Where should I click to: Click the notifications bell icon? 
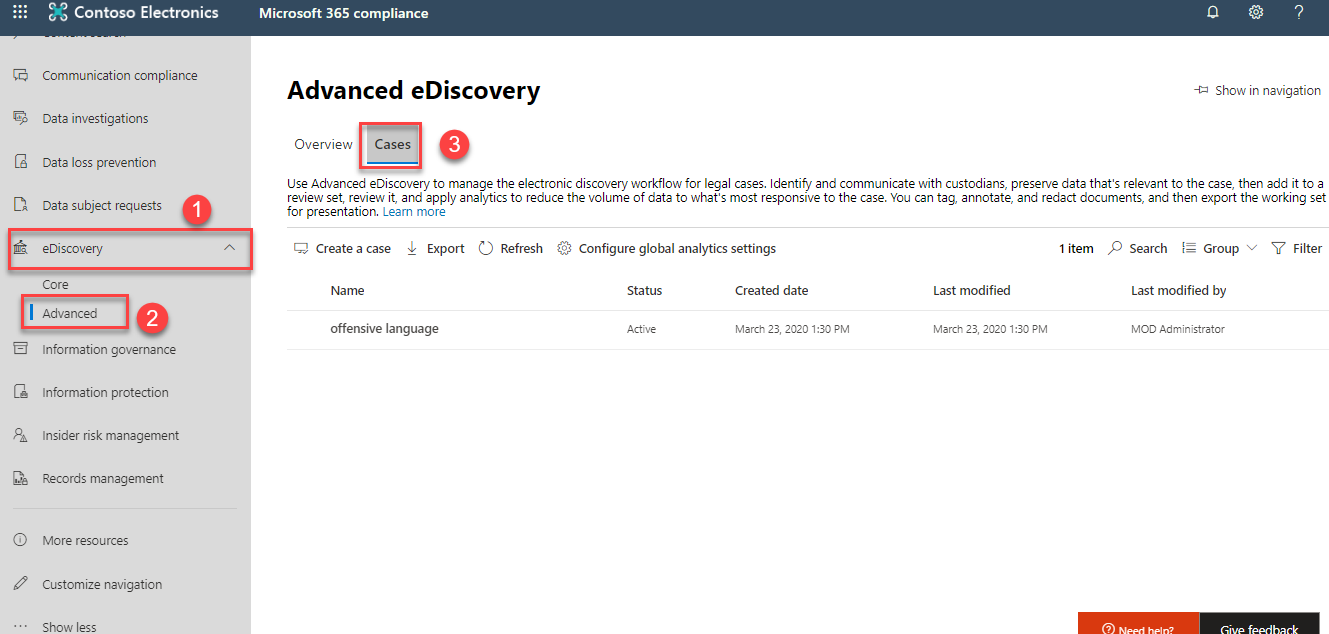[x=1213, y=13]
